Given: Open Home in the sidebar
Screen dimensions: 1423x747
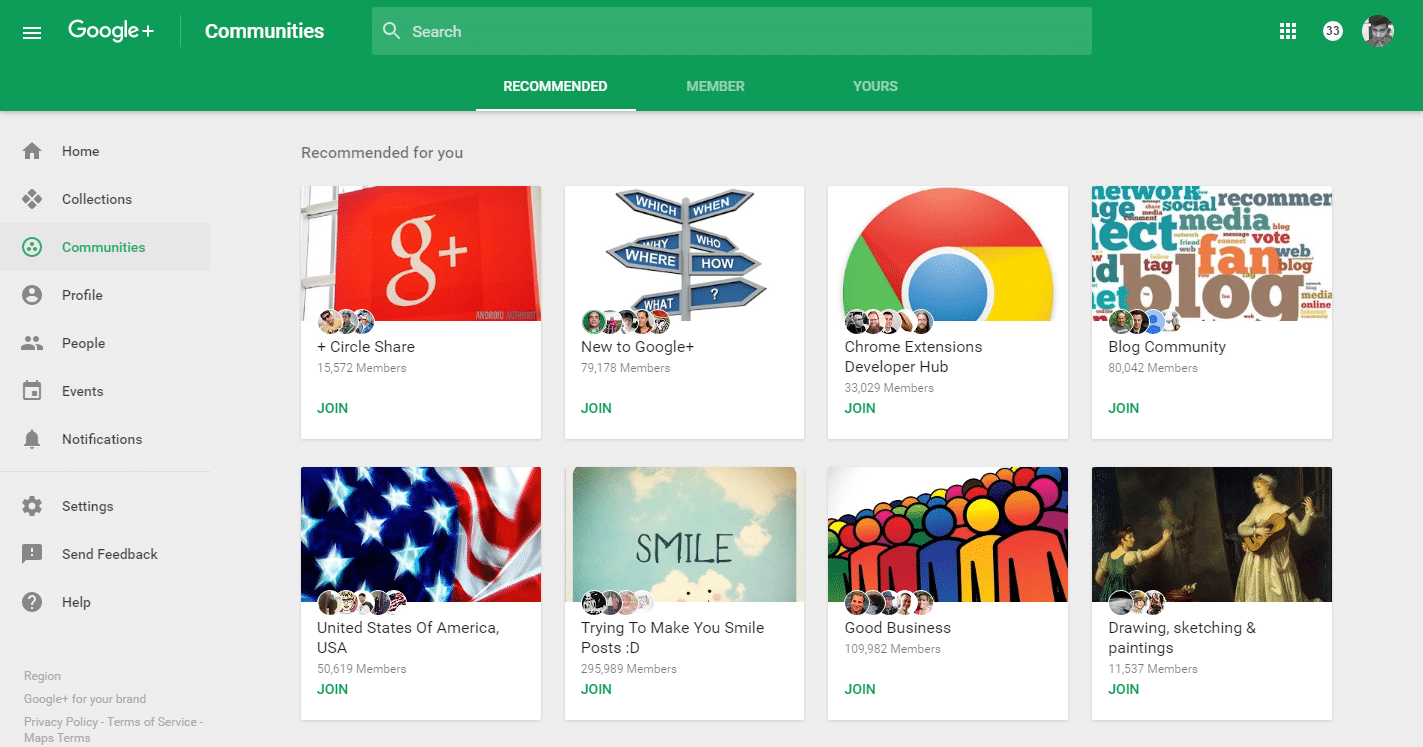Looking at the screenshot, I should (x=105, y=151).
